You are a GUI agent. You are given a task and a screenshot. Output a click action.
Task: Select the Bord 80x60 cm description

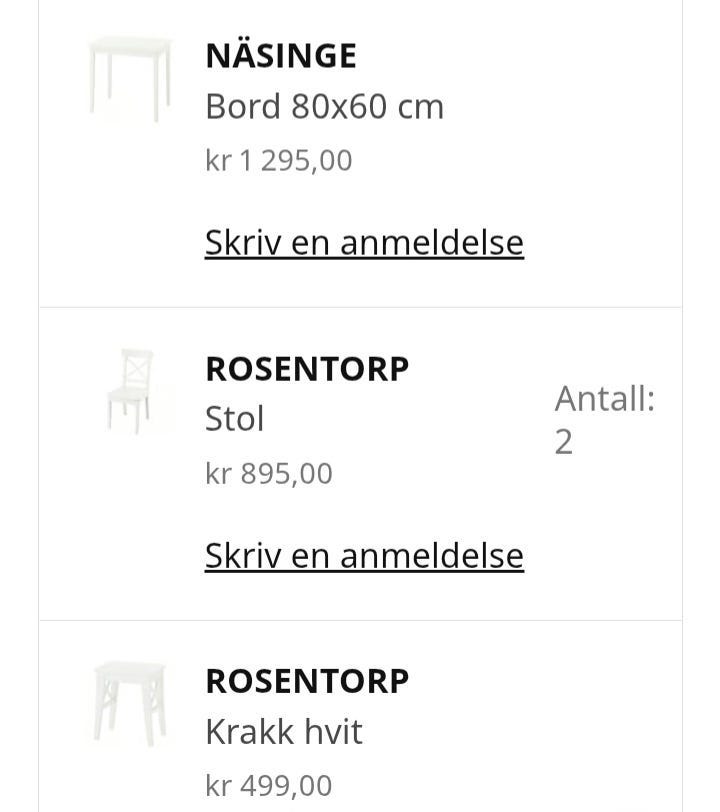click(x=325, y=106)
